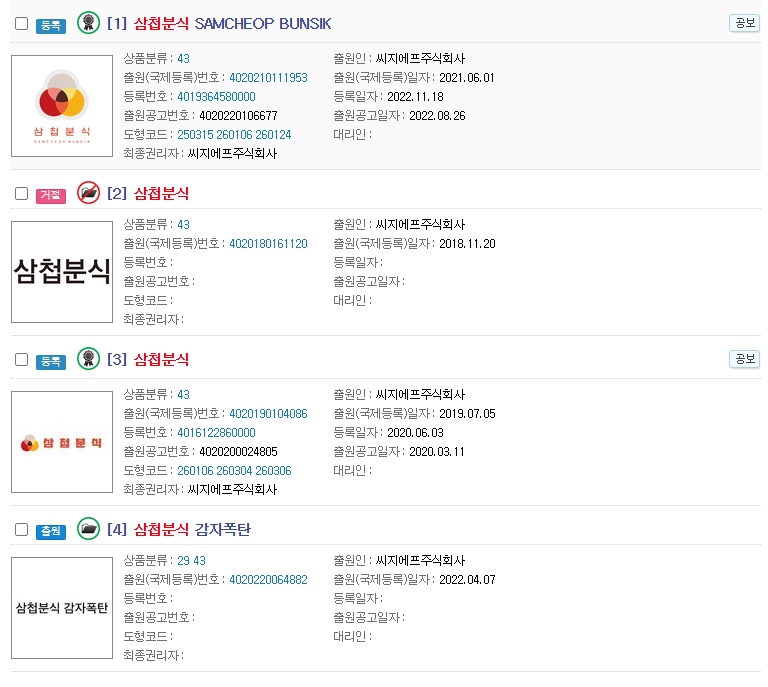The width and height of the screenshot is (768, 687).
Task: Open the black text 삼첩분식 thumbnail of result 2
Action: (x=62, y=272)
